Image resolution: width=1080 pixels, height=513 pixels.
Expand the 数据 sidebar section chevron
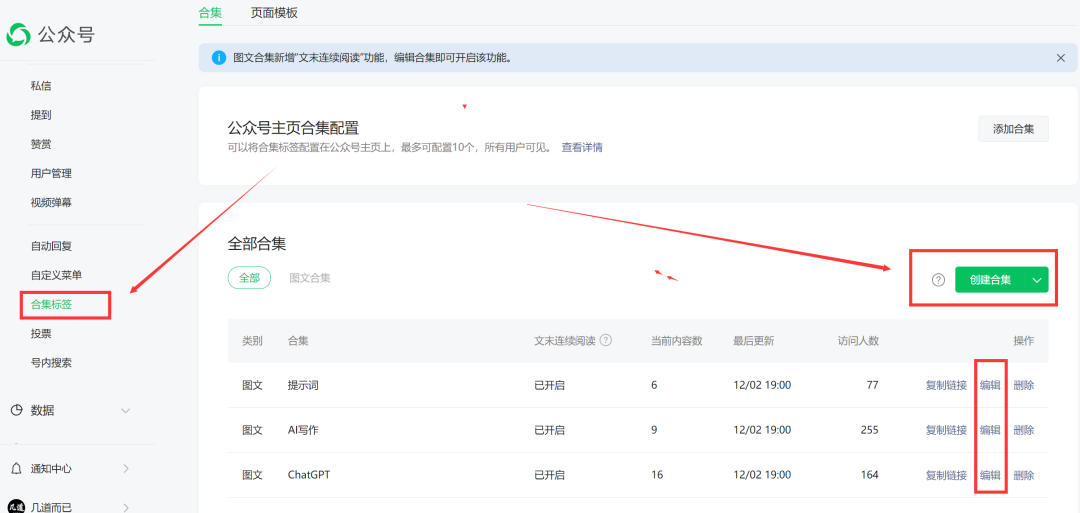coord(125,410)
